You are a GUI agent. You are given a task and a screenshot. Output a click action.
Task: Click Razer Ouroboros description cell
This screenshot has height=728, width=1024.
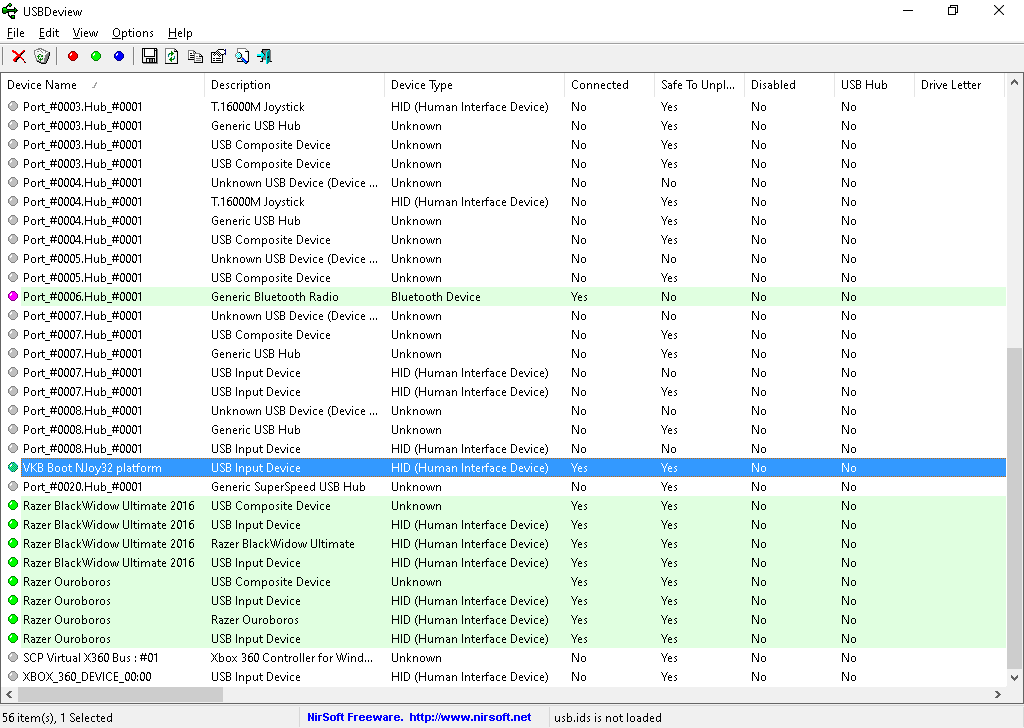pyautogui.click(x=255, y=620)
